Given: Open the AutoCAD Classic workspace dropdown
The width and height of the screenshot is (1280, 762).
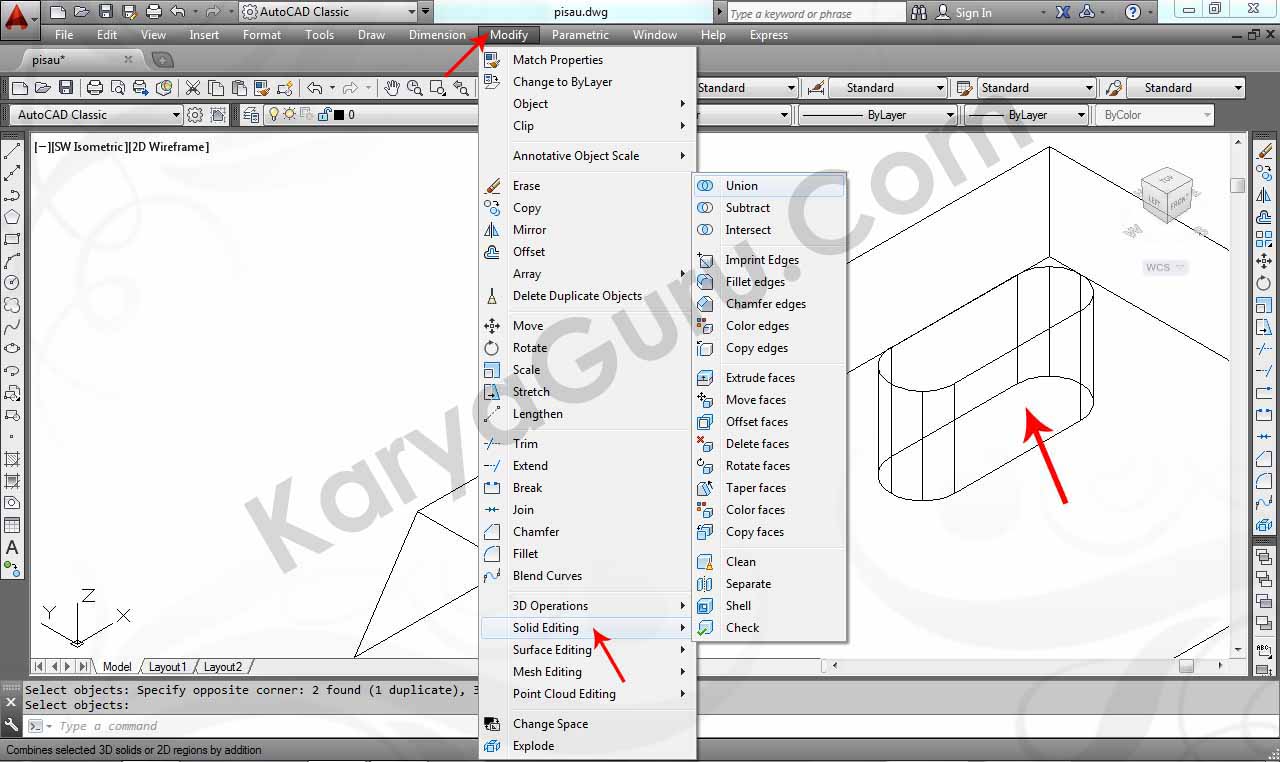Looking at the screenshot, I should pos(328,12).
